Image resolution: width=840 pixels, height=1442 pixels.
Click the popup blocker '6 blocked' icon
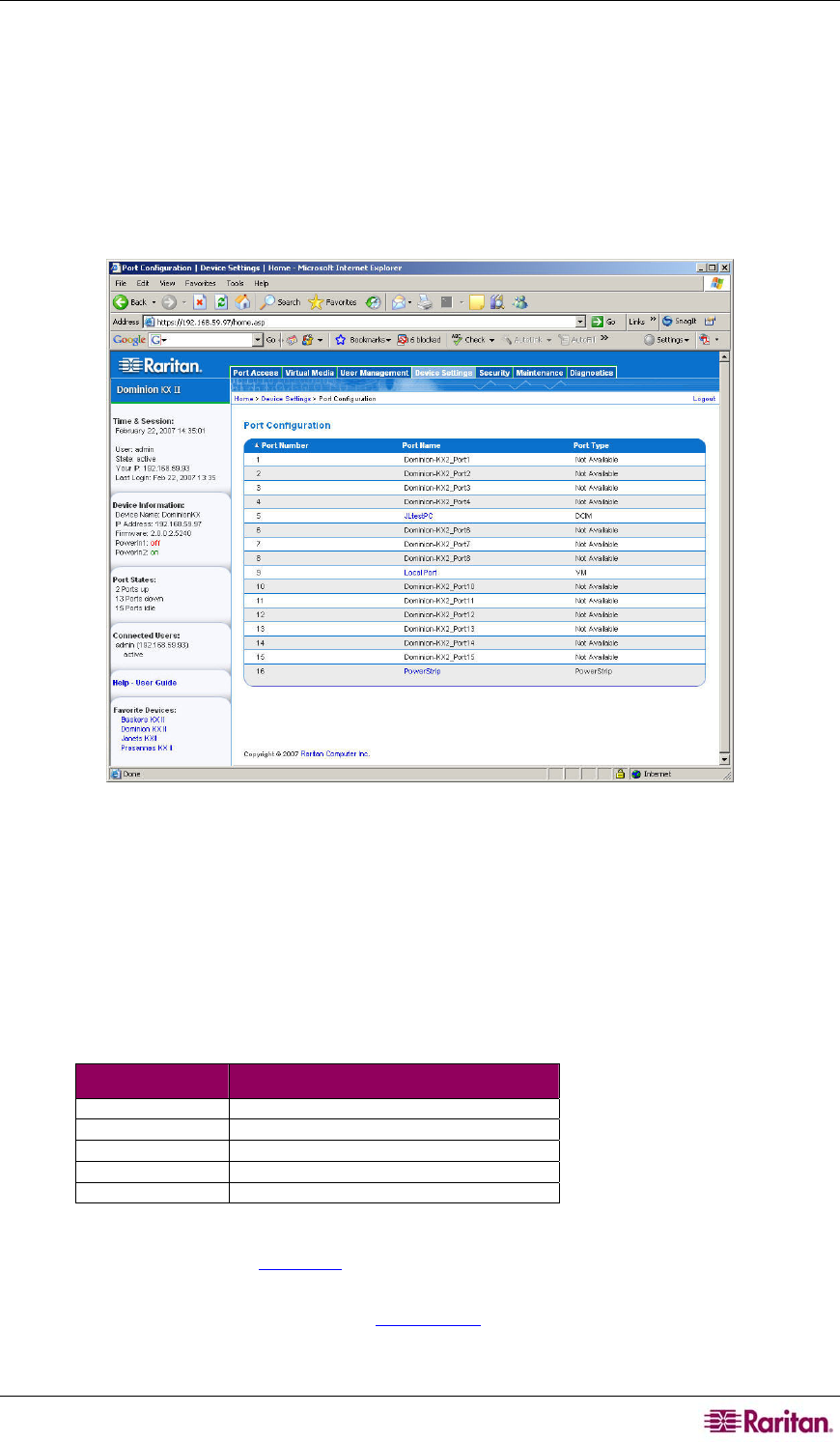tap(404, 340)
